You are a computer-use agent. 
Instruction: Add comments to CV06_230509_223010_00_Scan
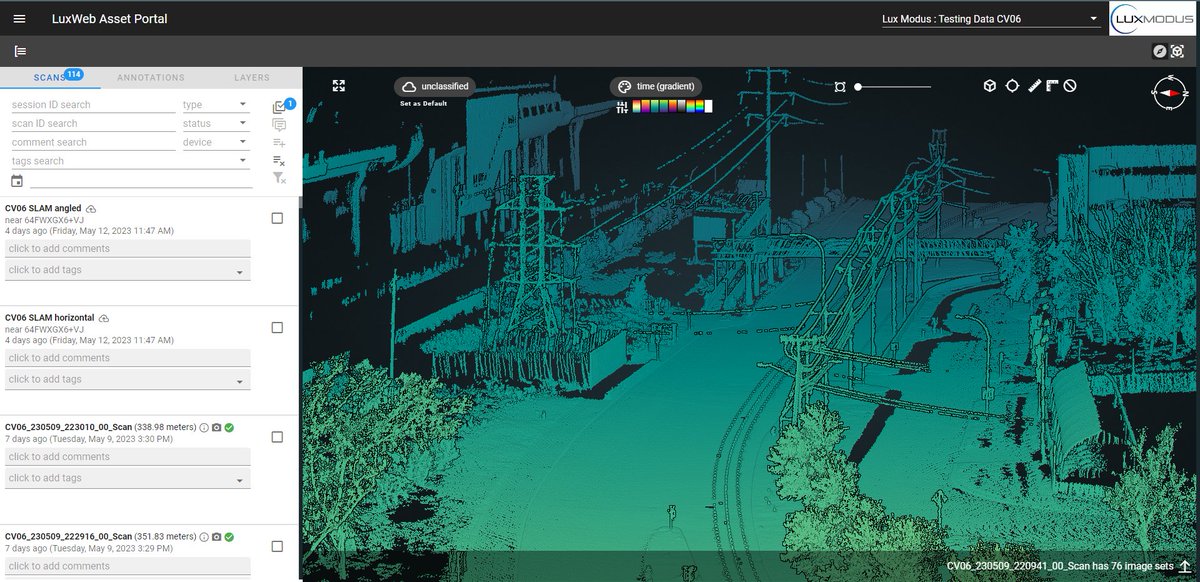point(127,456)
